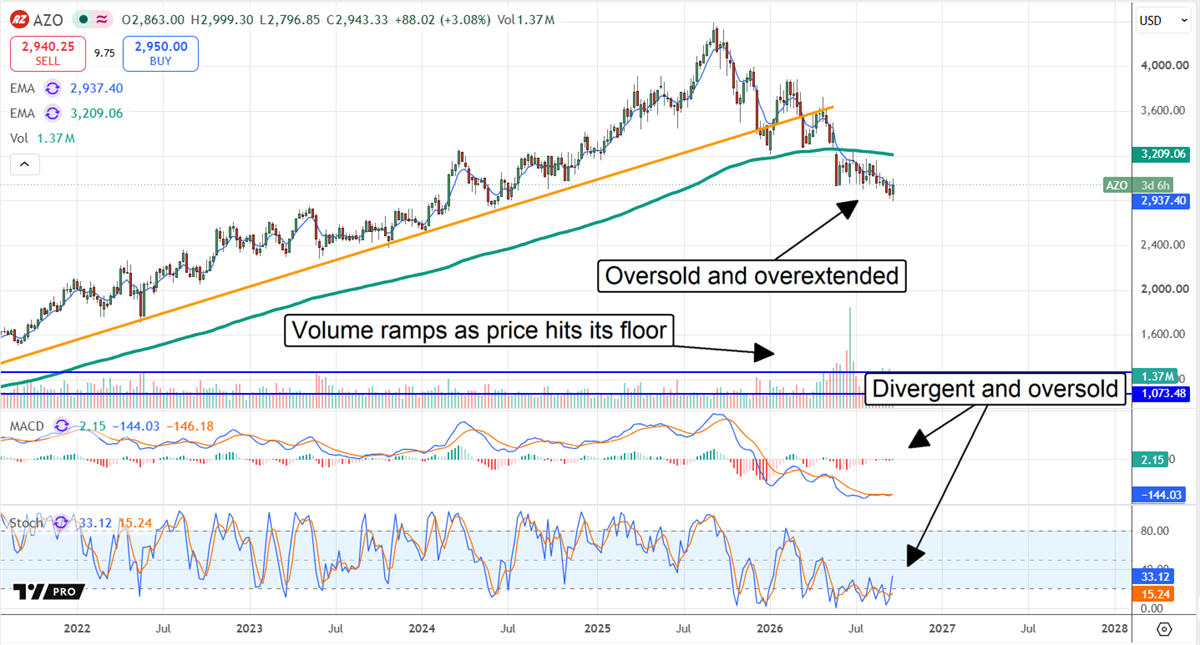Select the Stoch legend label
The height and width of the screenshot is (645, 1200).
[x=26, y=522]
